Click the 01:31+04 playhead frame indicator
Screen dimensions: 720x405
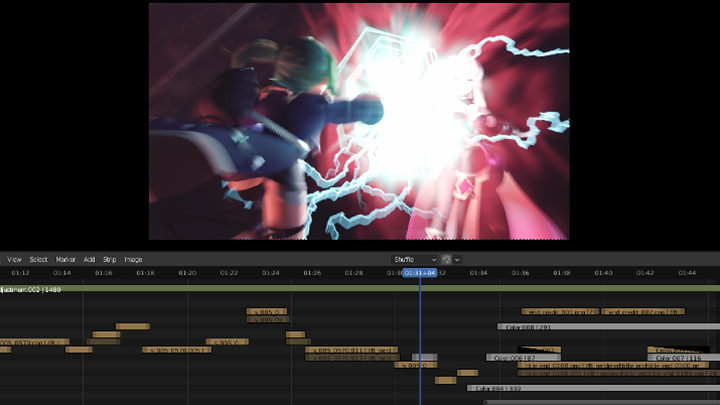pyautogui.click(x=420, y=273)
